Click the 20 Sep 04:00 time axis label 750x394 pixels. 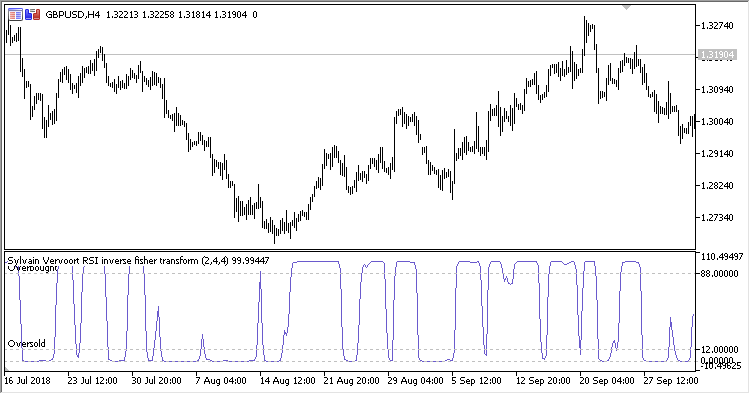pos(607,381)
